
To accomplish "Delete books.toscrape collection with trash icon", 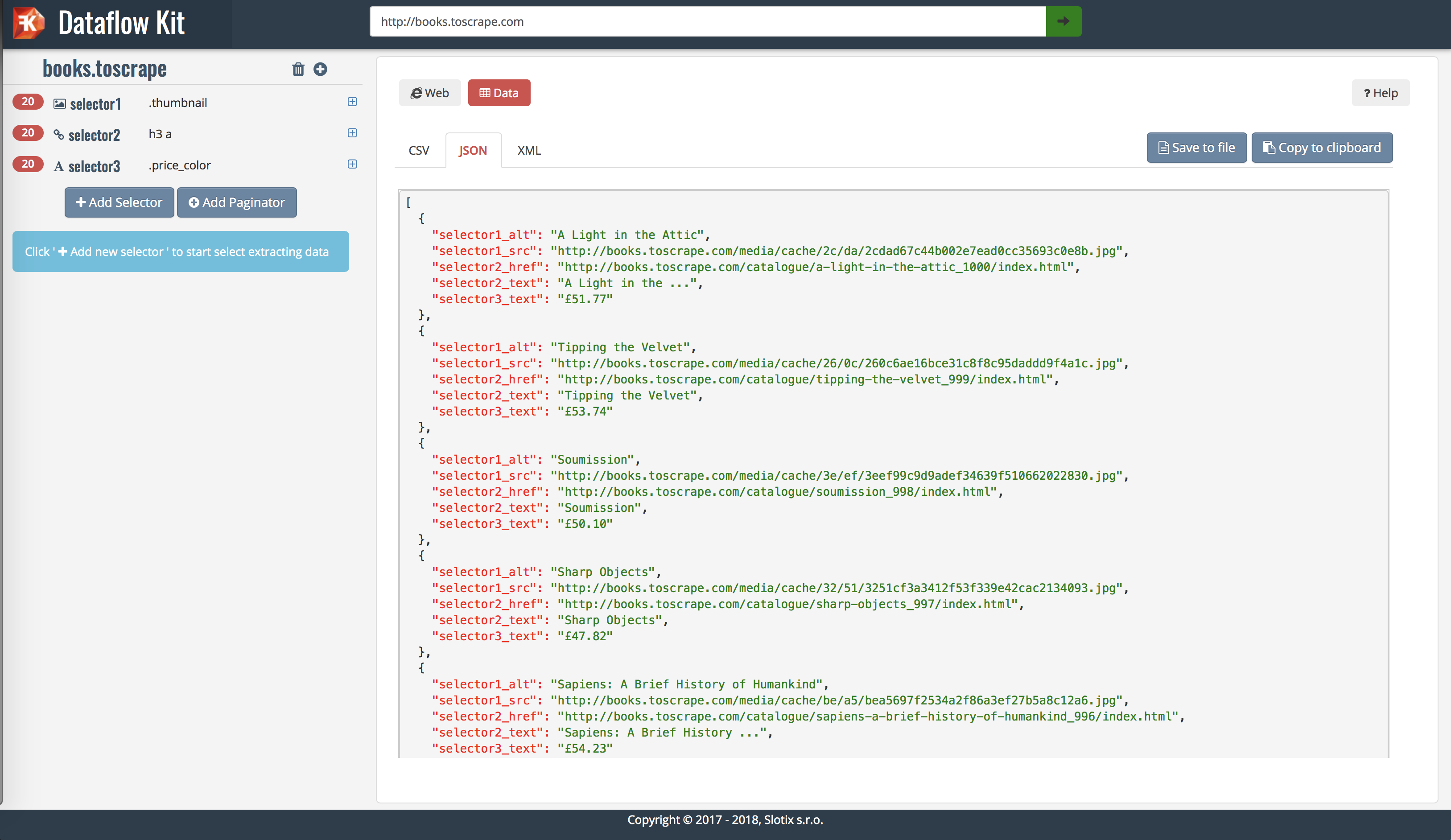I will (298, 69).
